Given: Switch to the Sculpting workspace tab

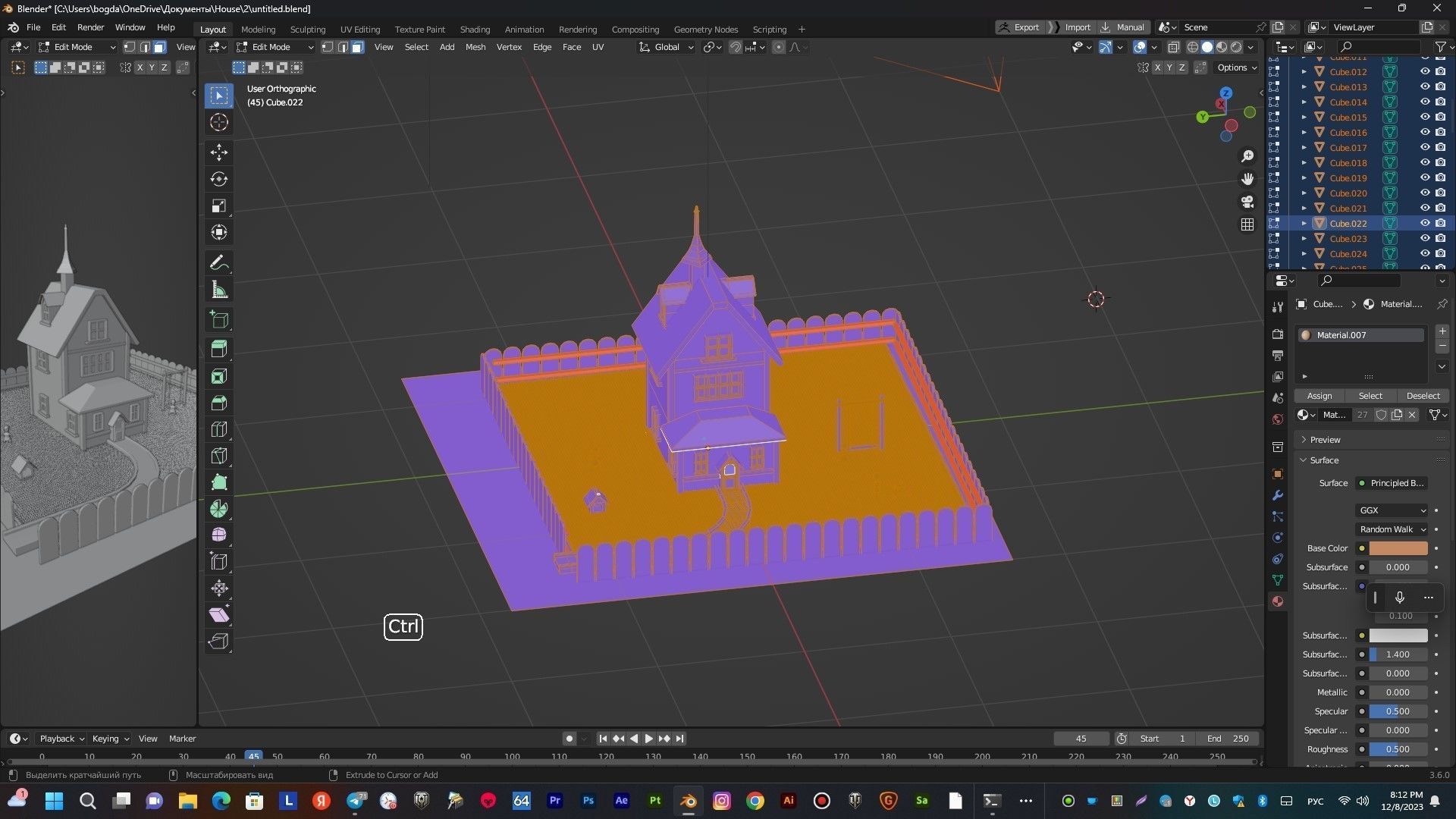Looking at the screenshot, I should [x=307, y=30].
